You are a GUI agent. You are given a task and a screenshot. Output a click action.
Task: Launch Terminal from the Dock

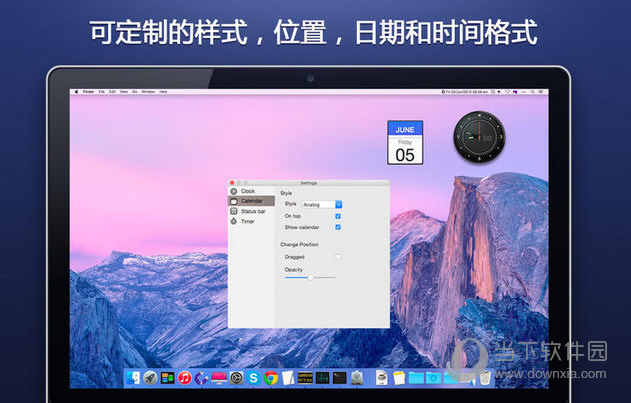coord(340,378)
